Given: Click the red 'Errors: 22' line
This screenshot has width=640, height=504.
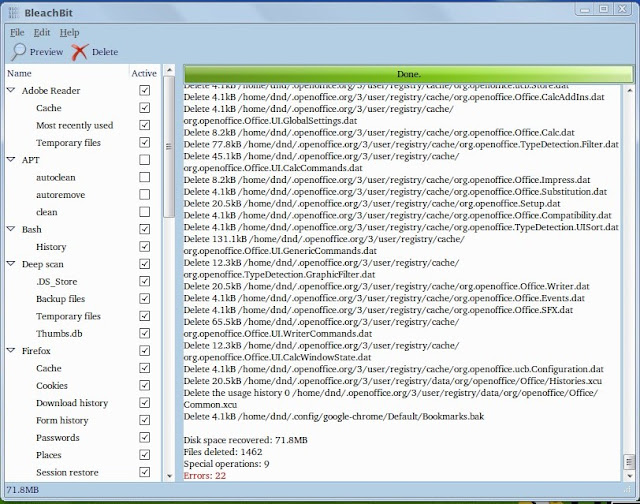Looking at the screenshot, I should point(204,475).
